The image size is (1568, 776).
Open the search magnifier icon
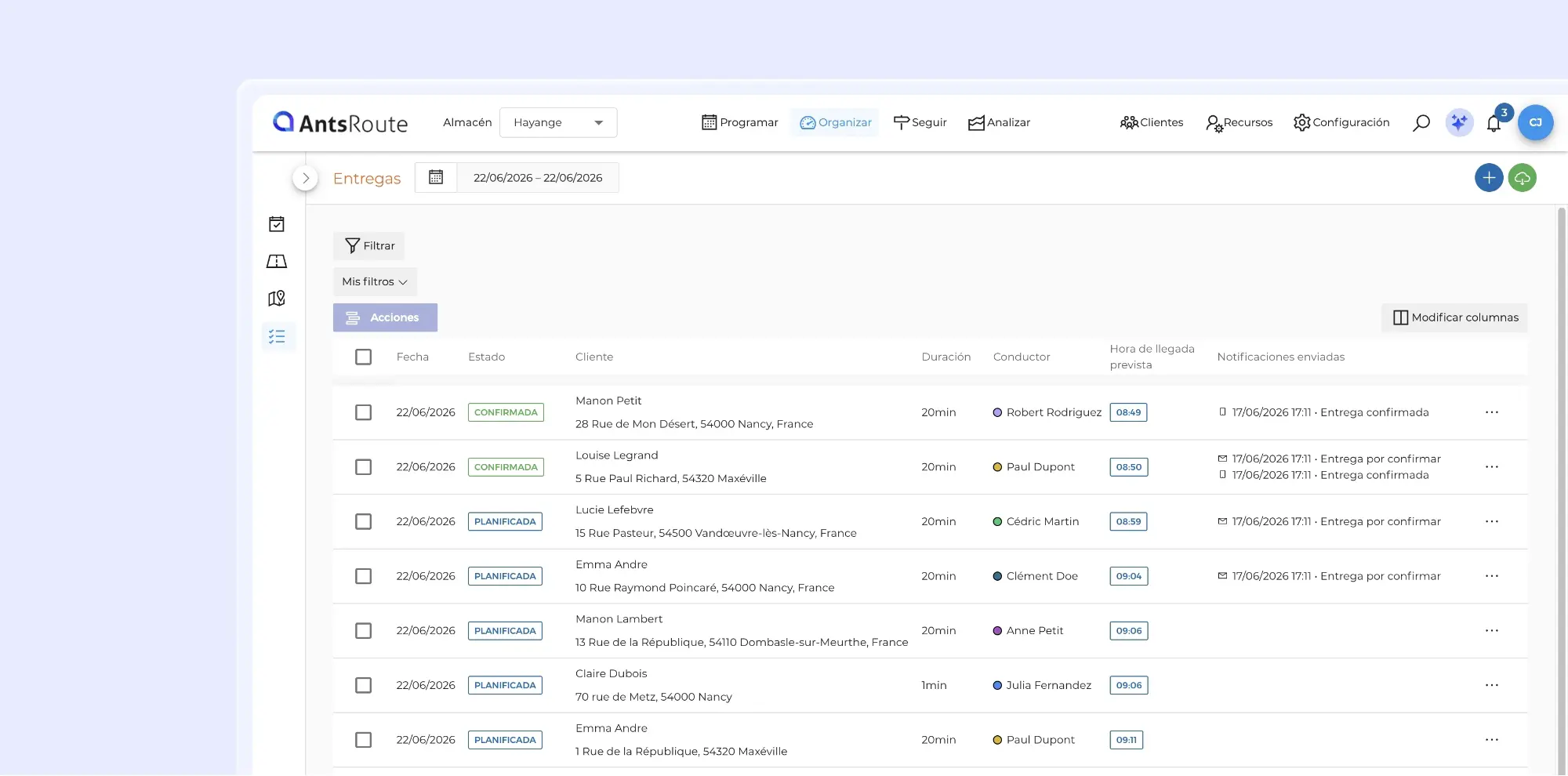[x=1421, y=123]
